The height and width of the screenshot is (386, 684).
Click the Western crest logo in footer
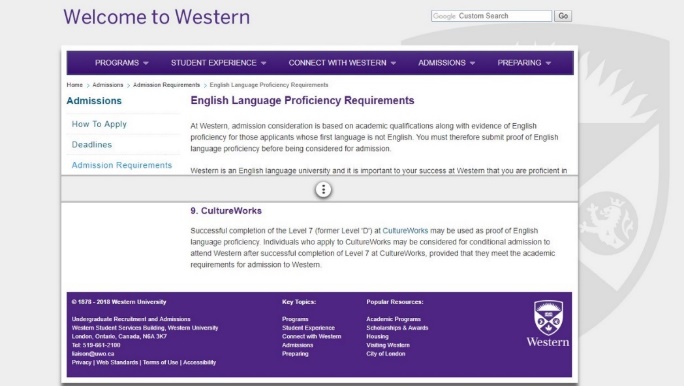tap(548, 324)
